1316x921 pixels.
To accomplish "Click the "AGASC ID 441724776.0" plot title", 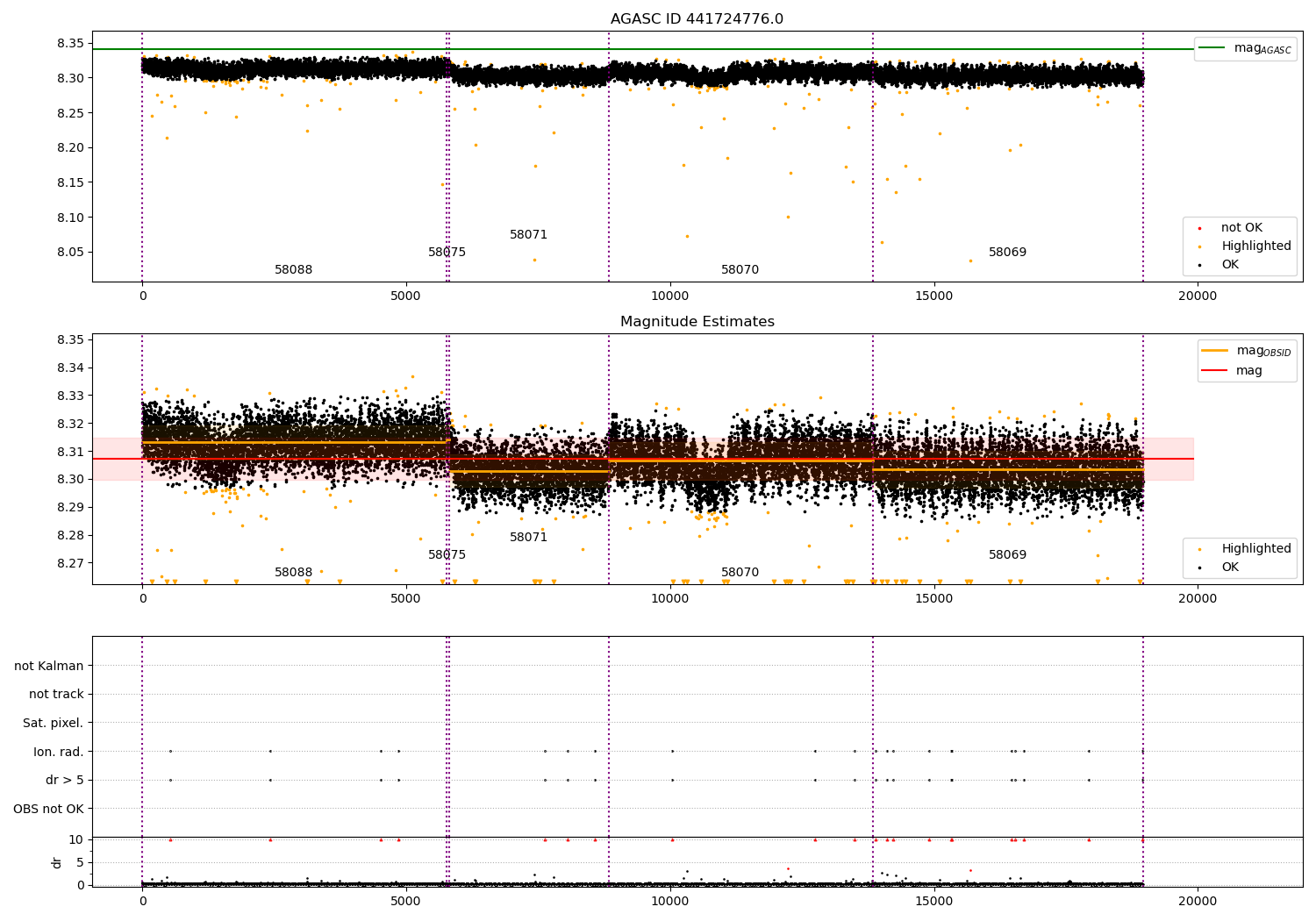I will click(x=697, y=19).
